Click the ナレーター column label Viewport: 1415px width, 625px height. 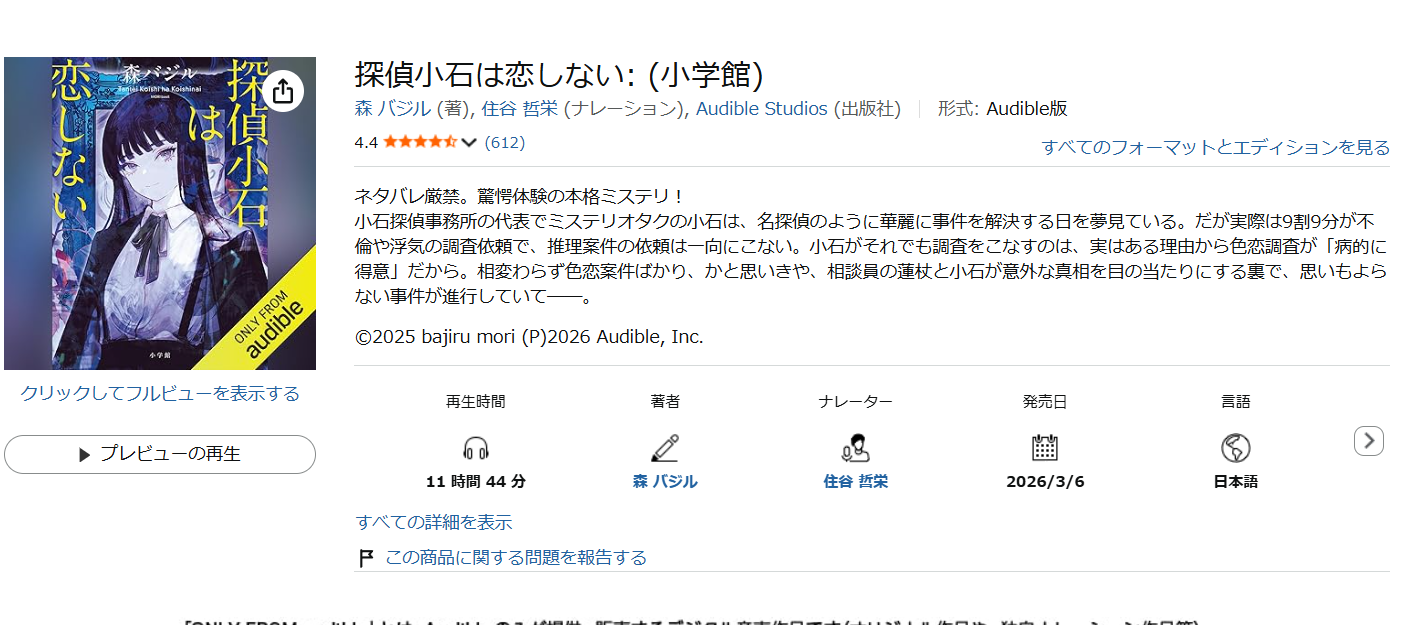pos(855,401)
